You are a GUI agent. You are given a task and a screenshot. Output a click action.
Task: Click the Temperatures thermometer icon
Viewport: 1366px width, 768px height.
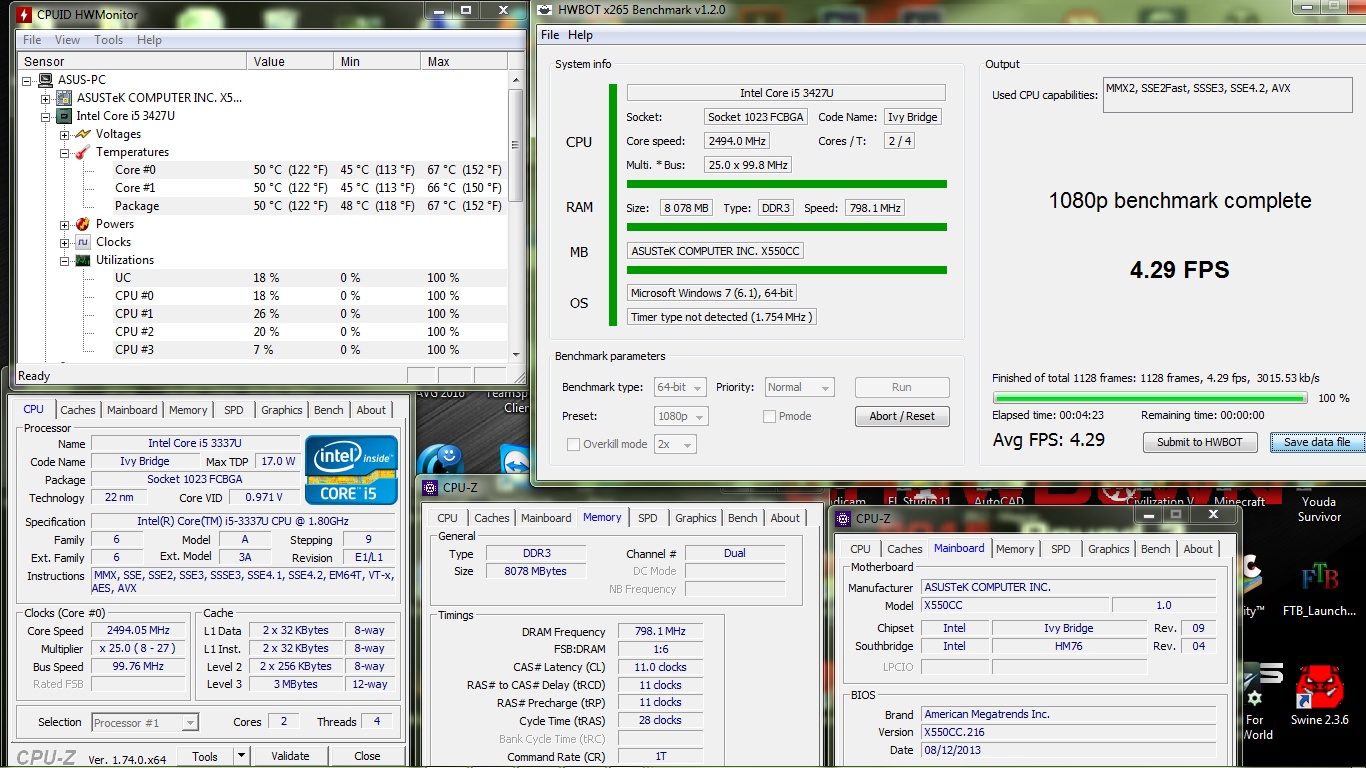[x=84, y=152]
